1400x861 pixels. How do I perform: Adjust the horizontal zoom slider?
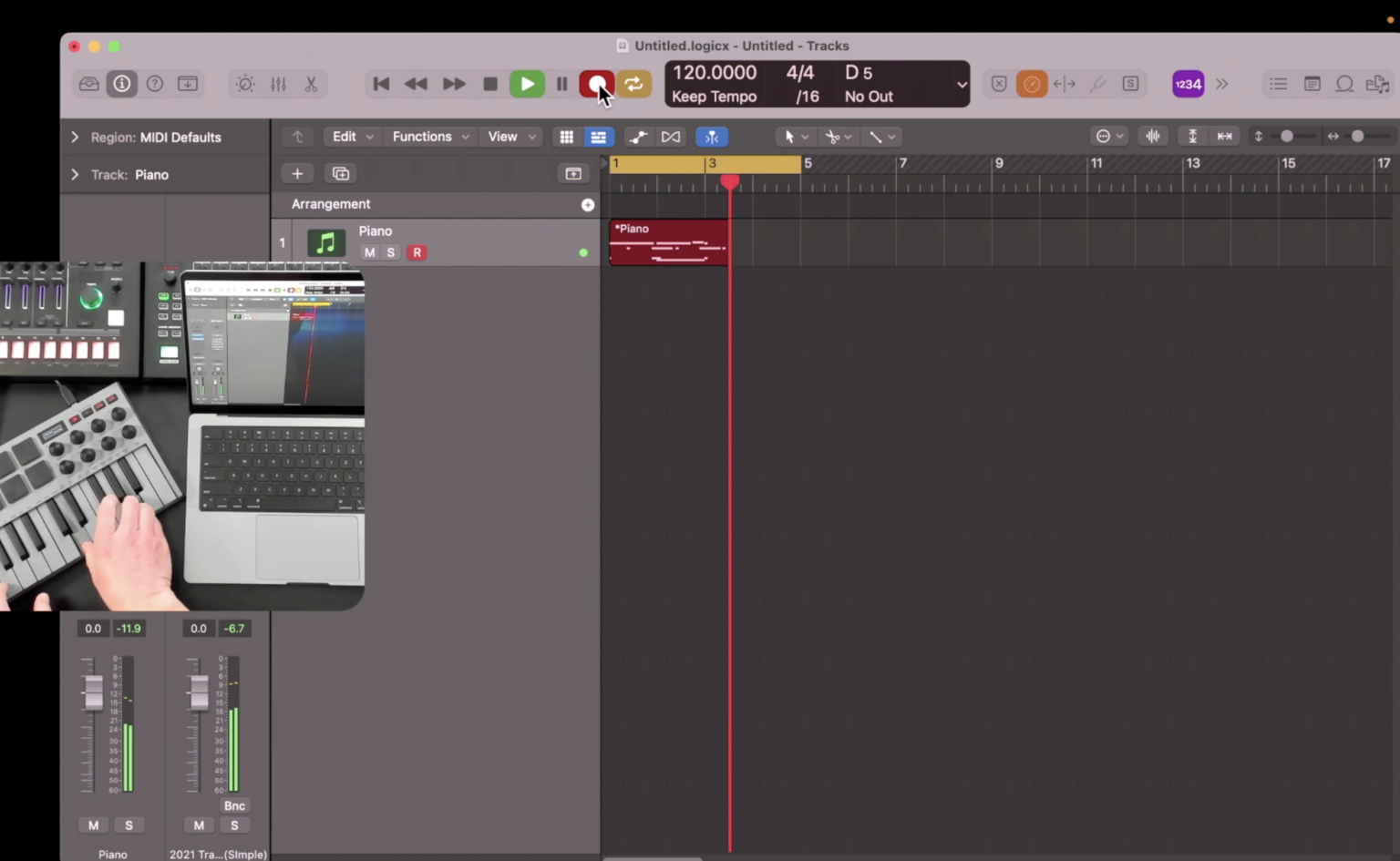click(1357, 136)
